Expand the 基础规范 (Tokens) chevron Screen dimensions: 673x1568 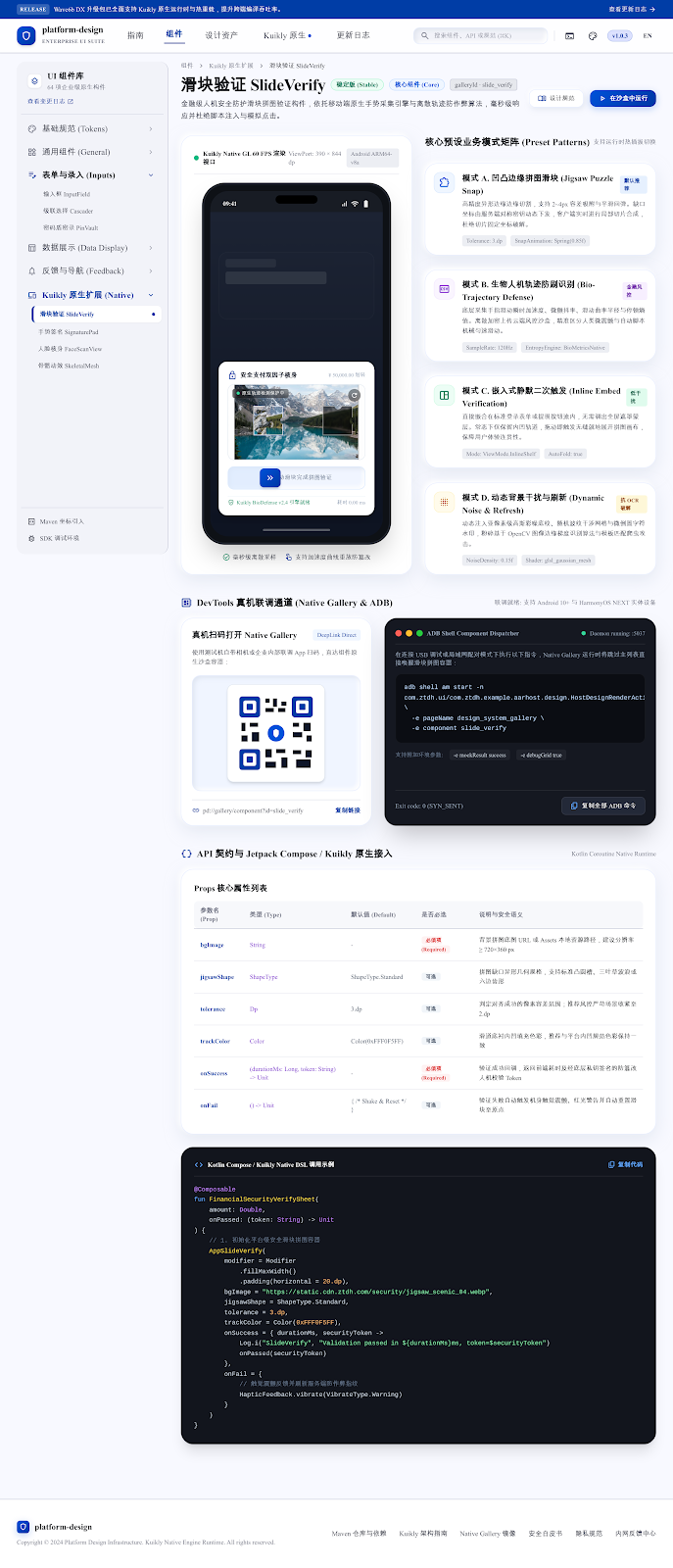[151, 128]
